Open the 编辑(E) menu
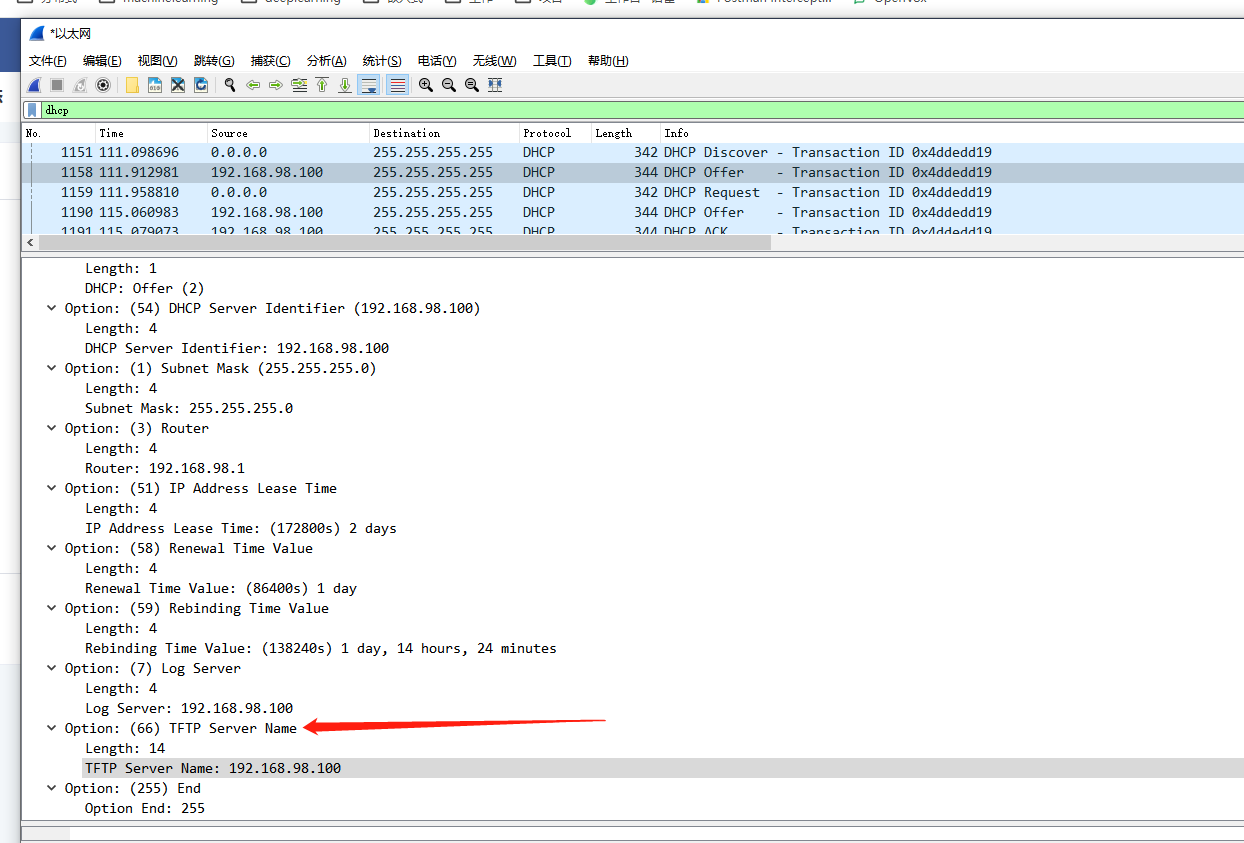 click(102, 61)
